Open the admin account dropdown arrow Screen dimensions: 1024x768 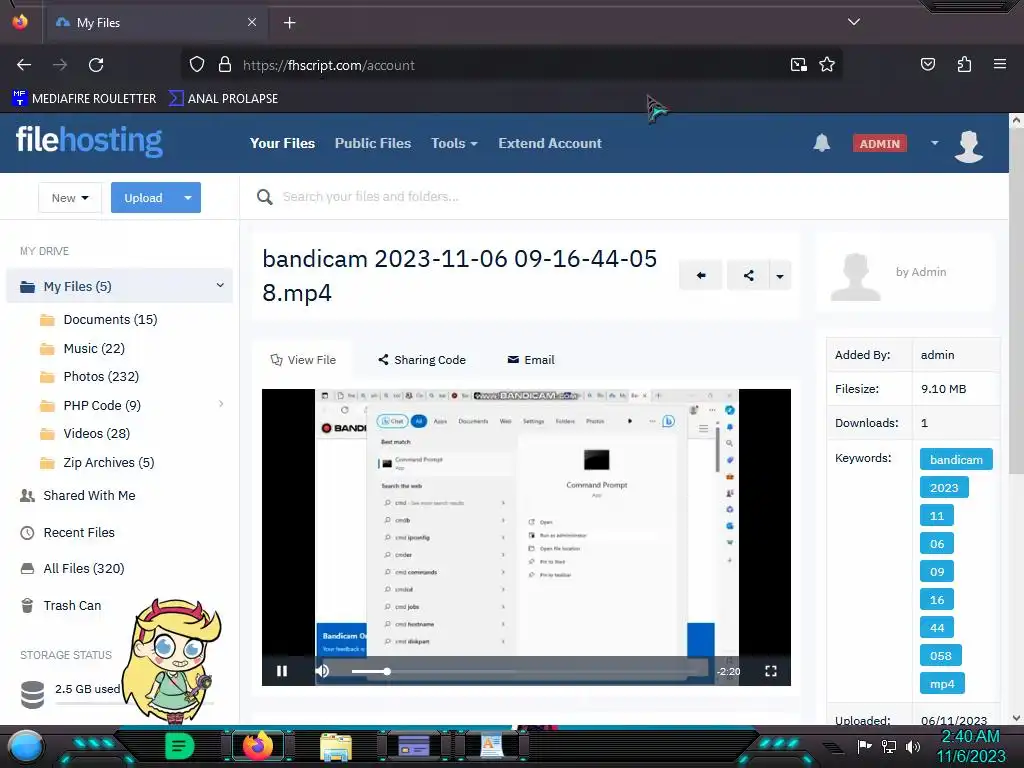935,143
